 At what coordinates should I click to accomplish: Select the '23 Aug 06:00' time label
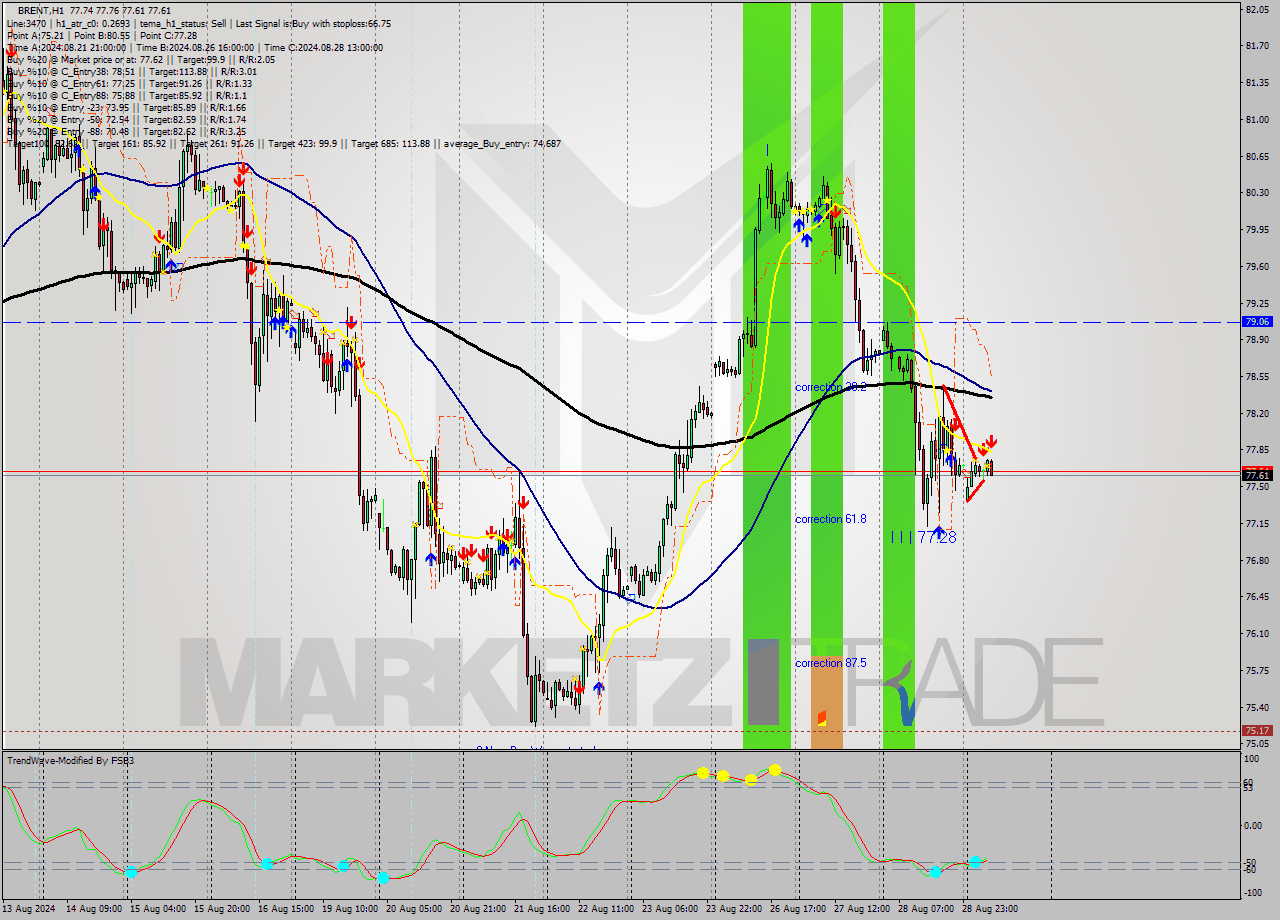click(x=670, y=909)
